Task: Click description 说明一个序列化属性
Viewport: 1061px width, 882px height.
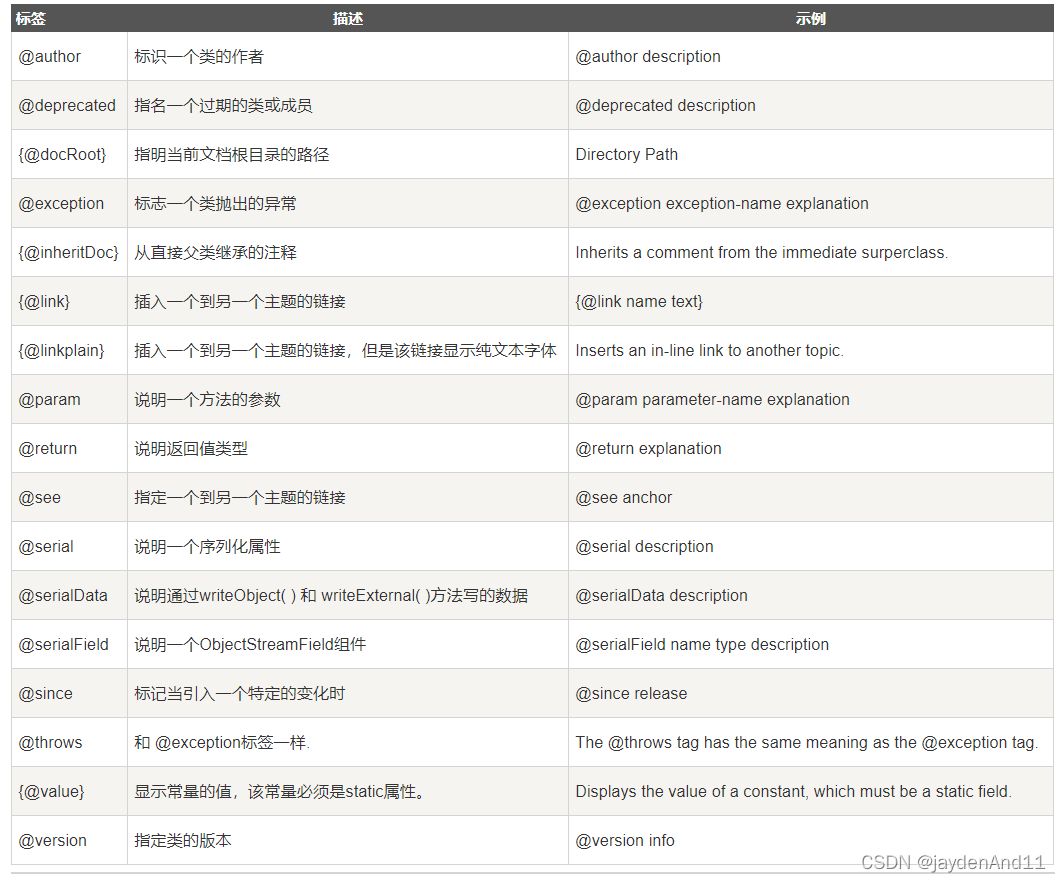Action: click(x=207, y=547)
